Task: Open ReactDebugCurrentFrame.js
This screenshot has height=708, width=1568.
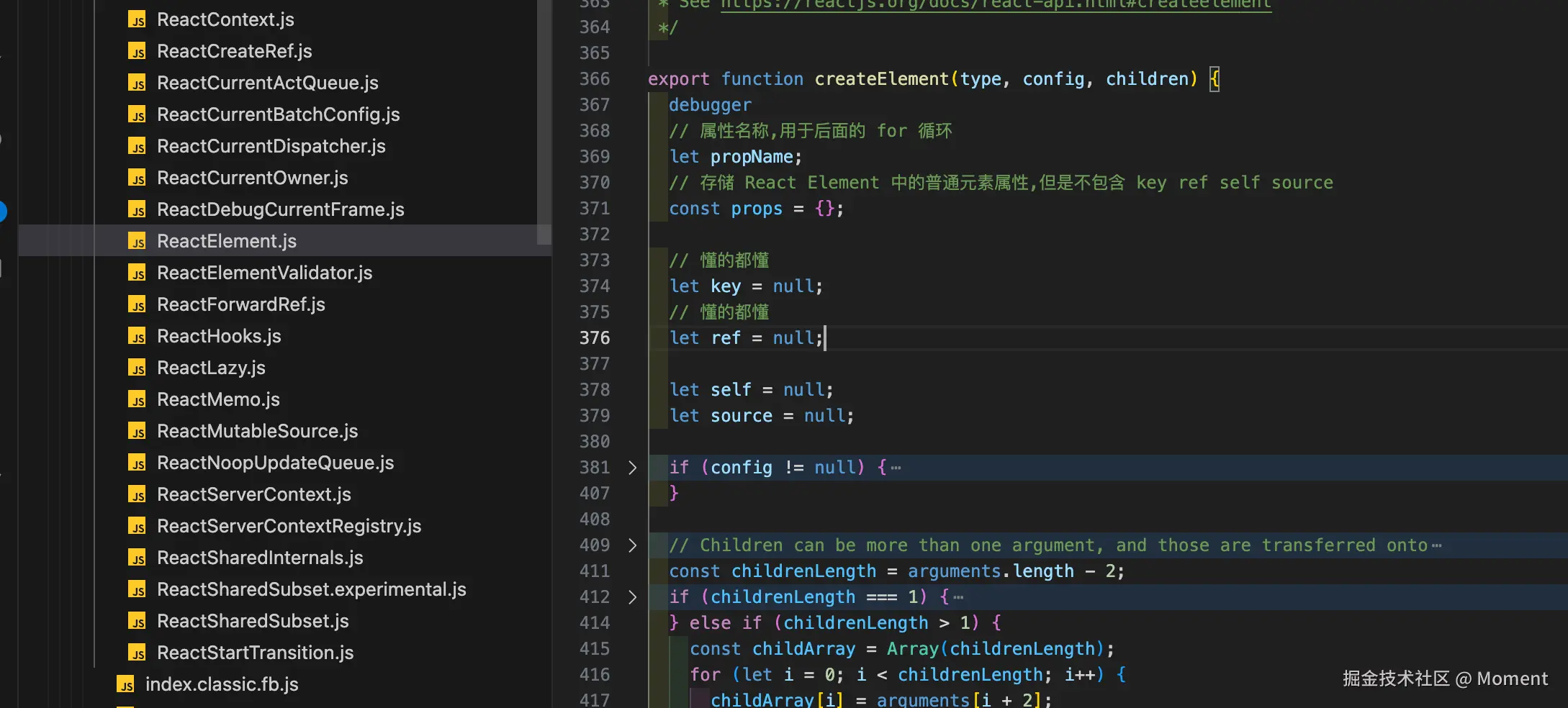Action: 281,209
